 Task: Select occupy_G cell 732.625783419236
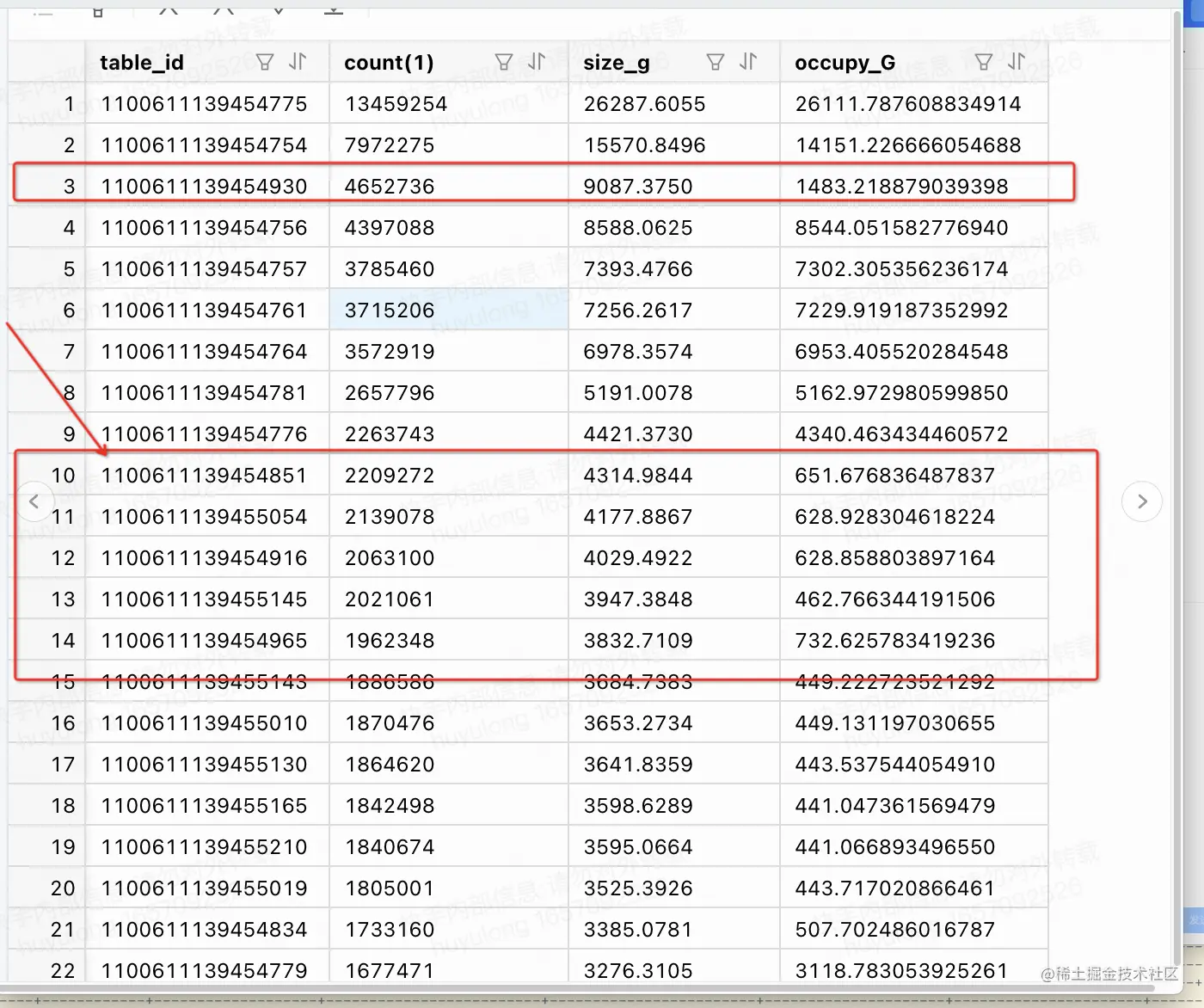914,641
